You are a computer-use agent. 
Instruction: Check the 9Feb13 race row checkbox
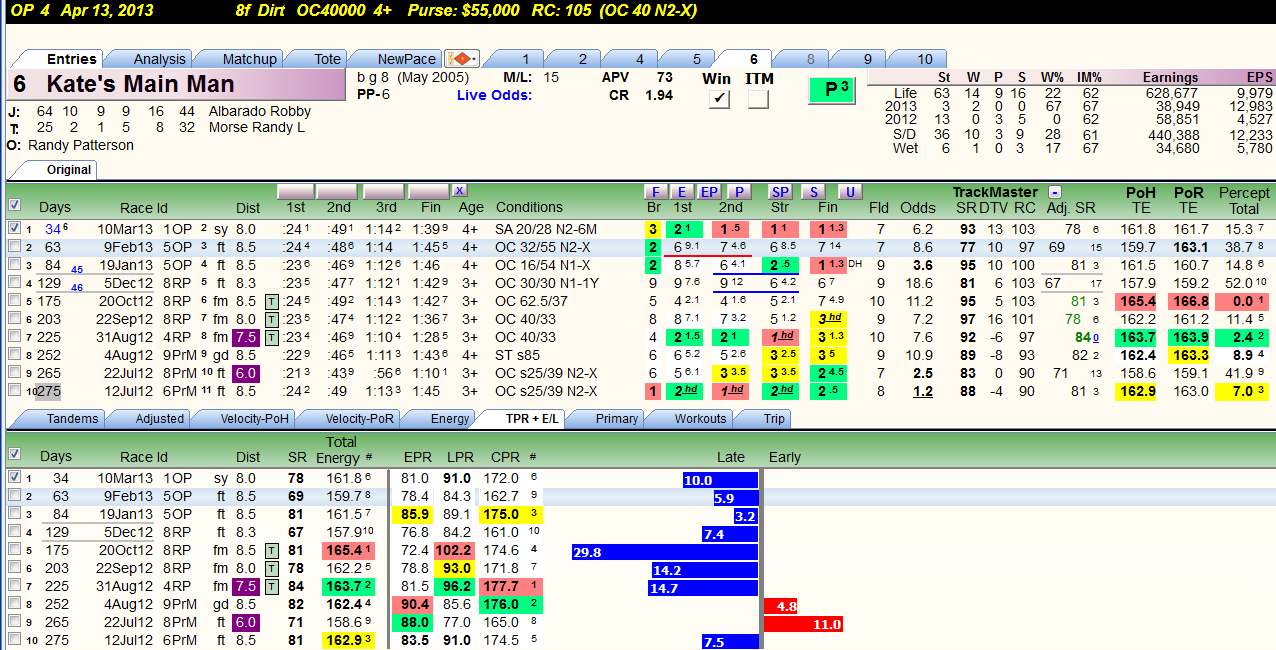(x=14, y=246)
